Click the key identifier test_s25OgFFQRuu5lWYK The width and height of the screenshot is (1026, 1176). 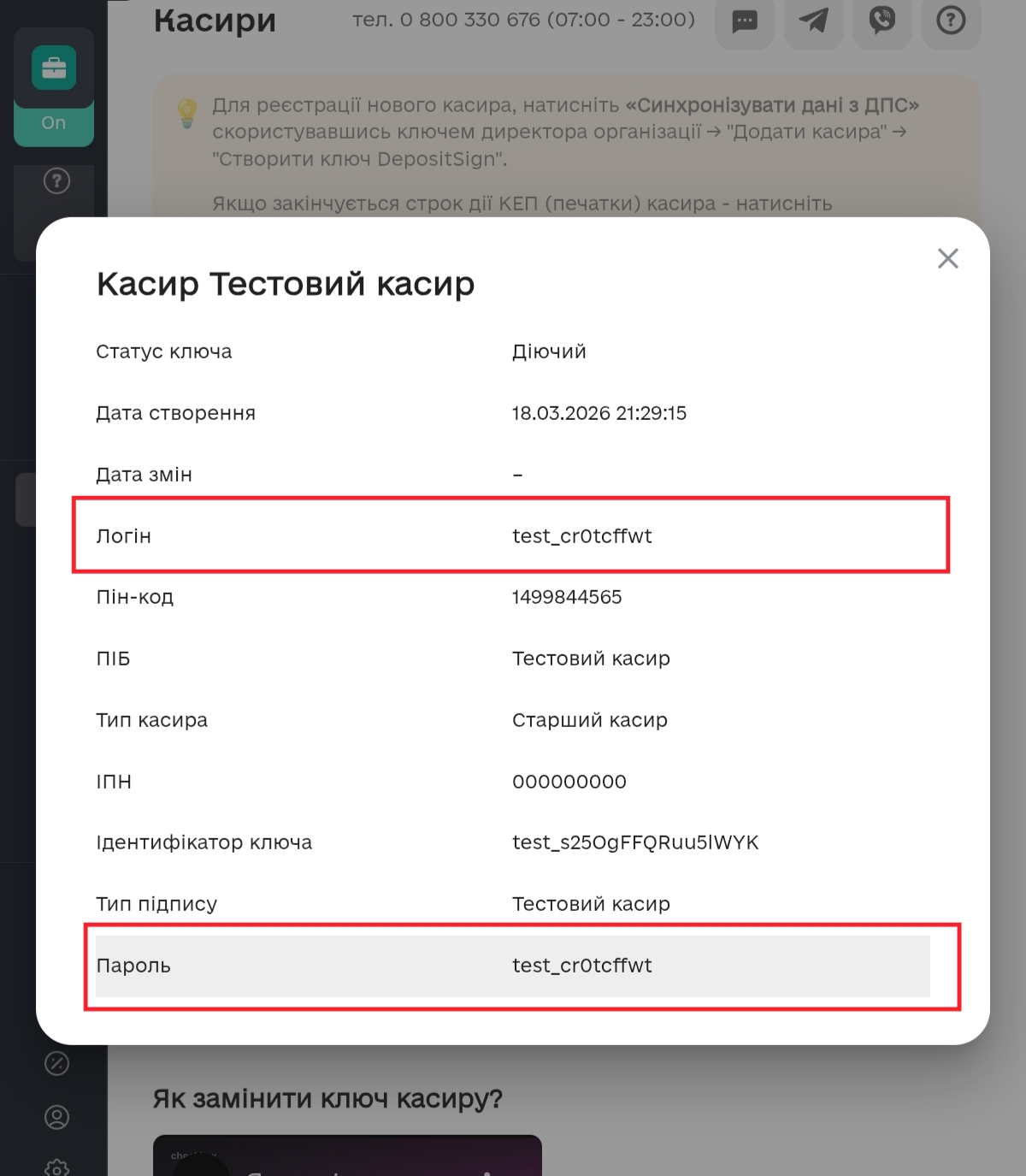click(x=635, y=842)
